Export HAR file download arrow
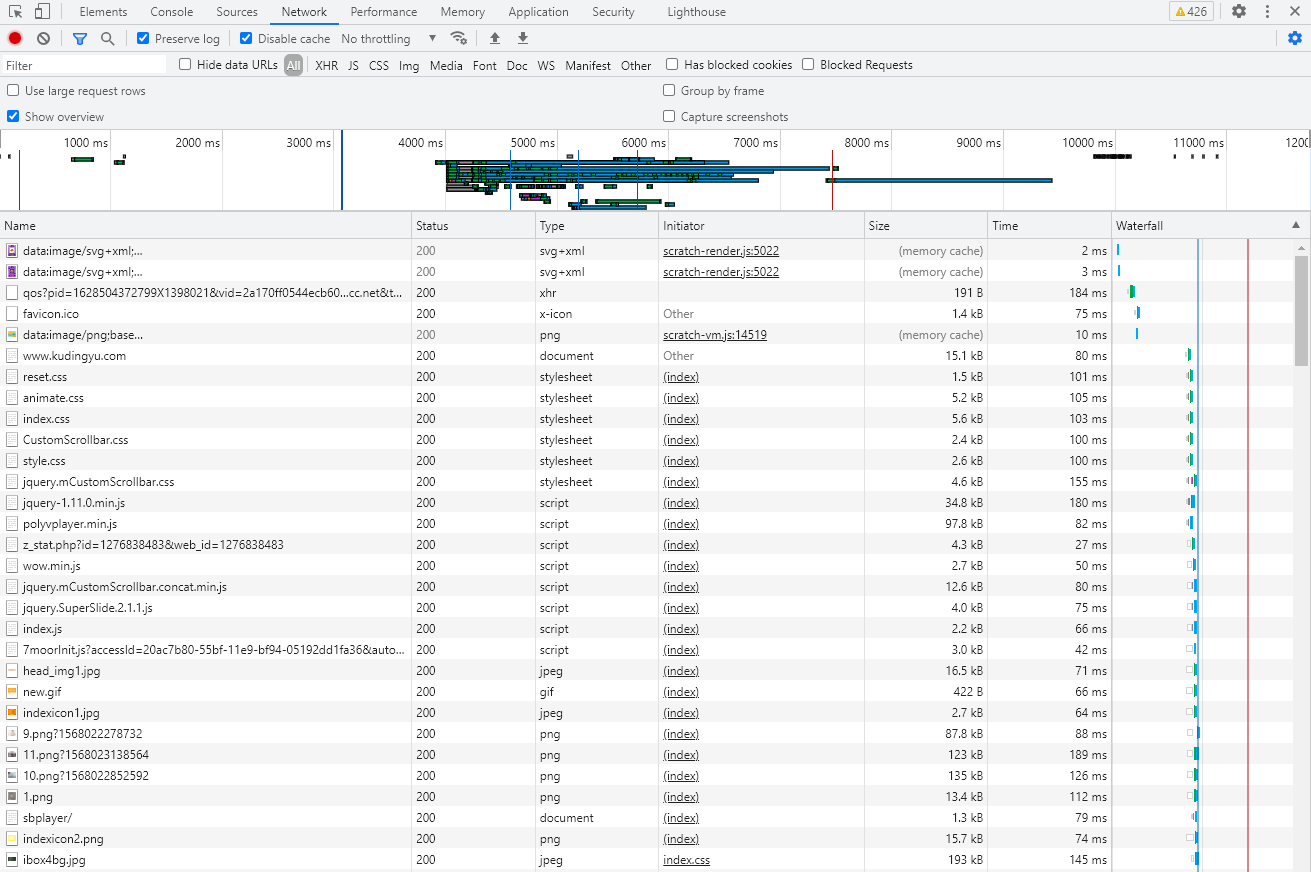The height and width of the screenshot is (872, 1311). coord(522,38)
